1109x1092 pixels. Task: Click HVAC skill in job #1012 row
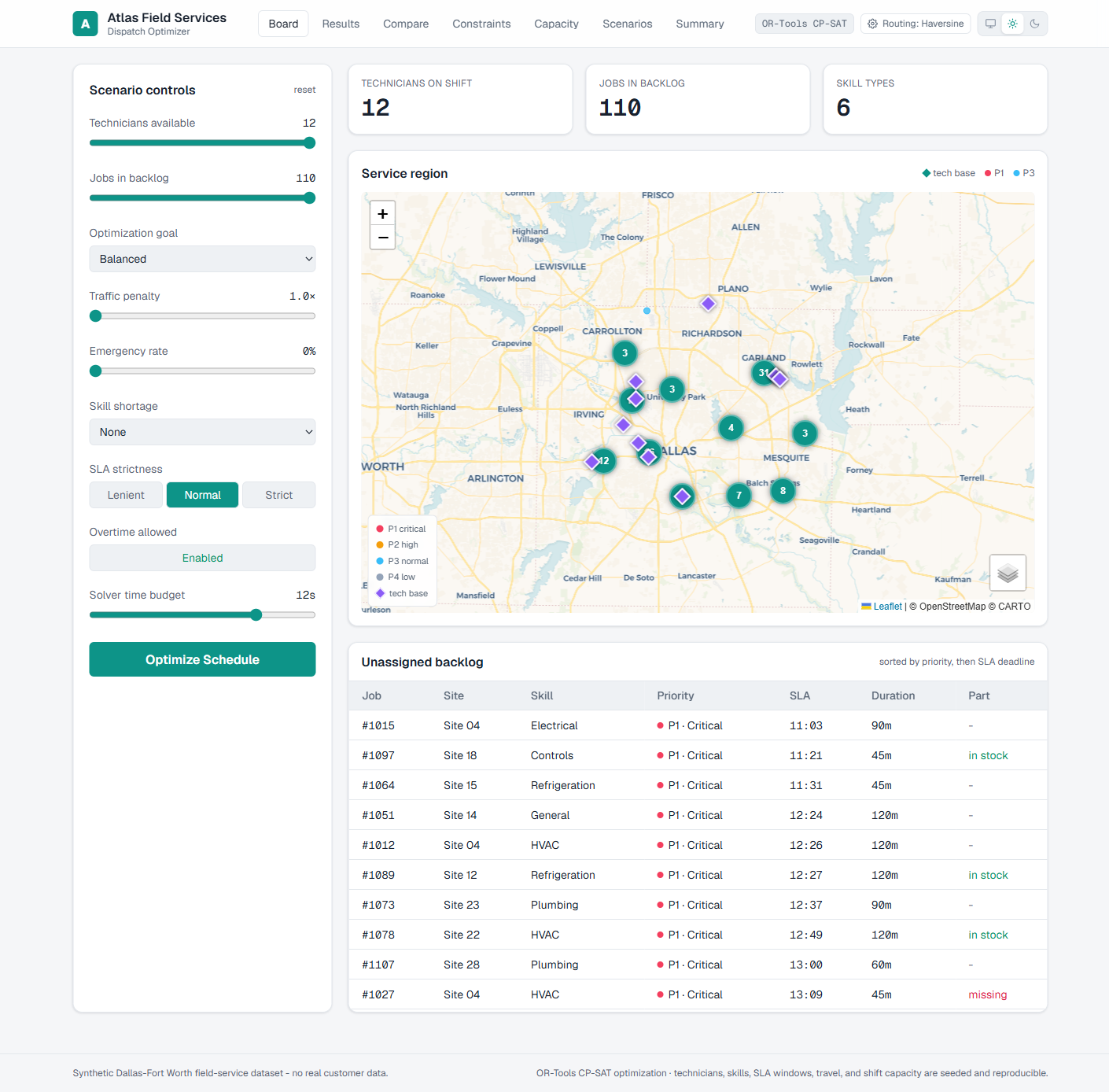click(545, 845)
